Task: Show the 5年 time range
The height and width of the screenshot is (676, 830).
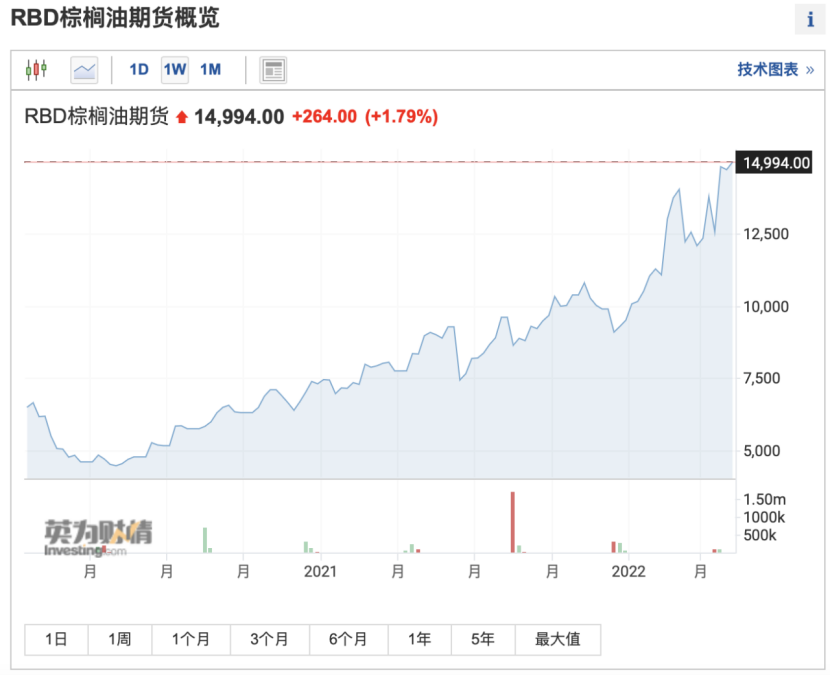Action: point(482,640)
